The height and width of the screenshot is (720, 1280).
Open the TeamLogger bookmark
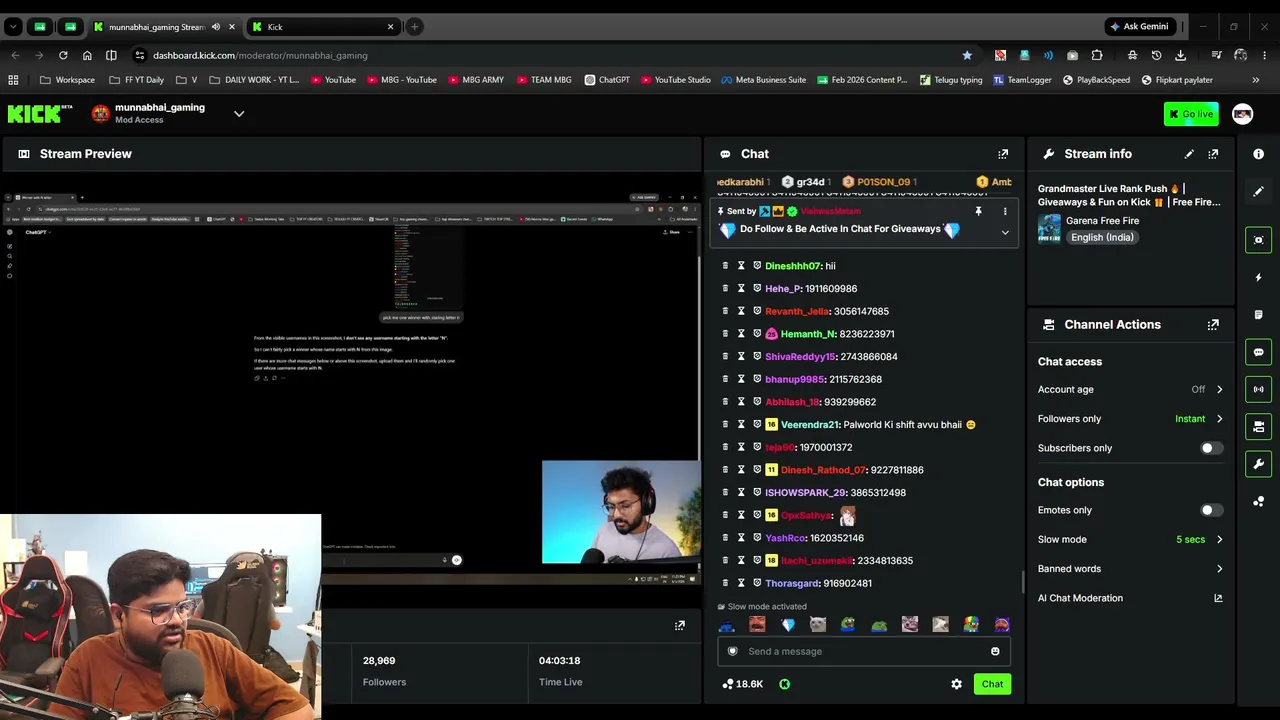pos(1023,80)
